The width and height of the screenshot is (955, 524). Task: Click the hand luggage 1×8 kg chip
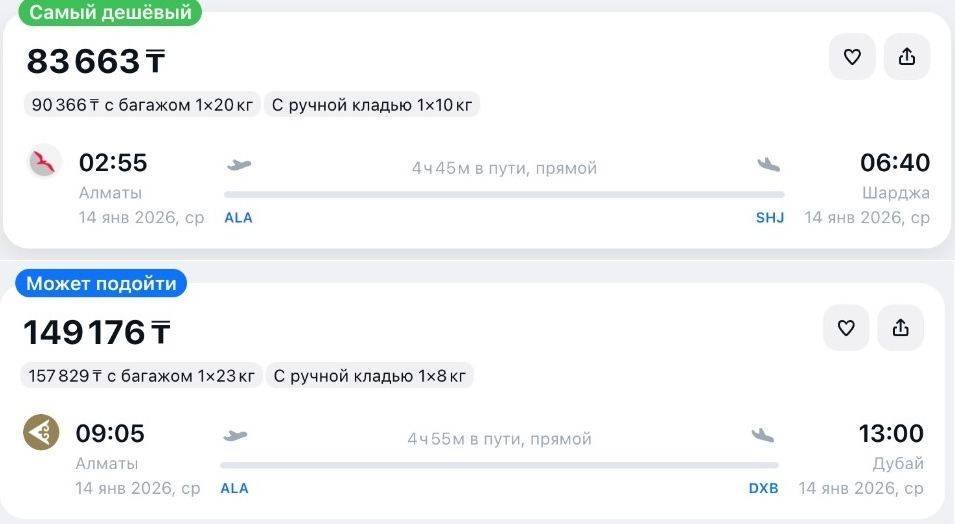click(369, 376)
